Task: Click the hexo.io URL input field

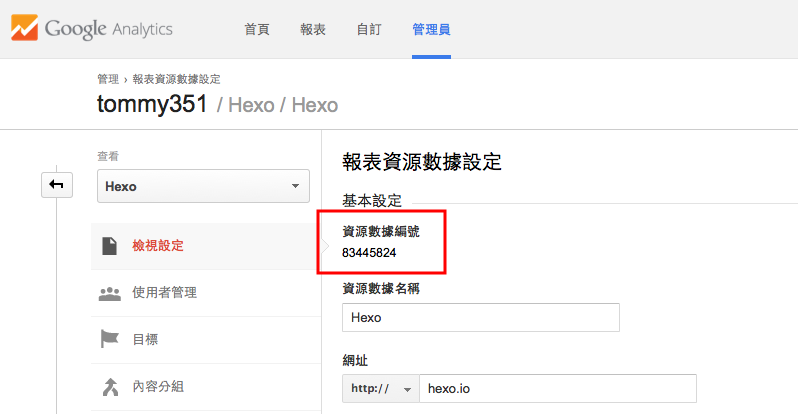Action: point(557,388)
